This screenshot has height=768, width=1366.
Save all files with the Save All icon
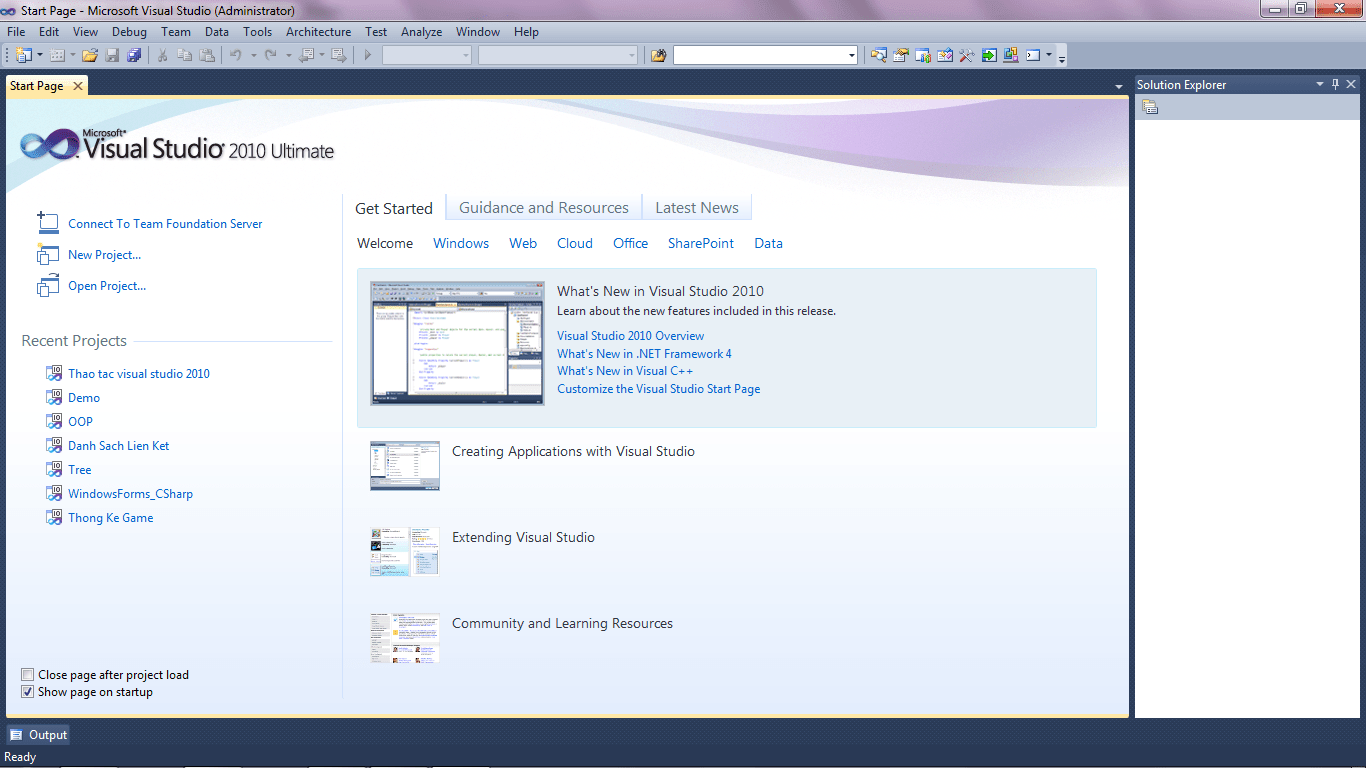(135, 55)
